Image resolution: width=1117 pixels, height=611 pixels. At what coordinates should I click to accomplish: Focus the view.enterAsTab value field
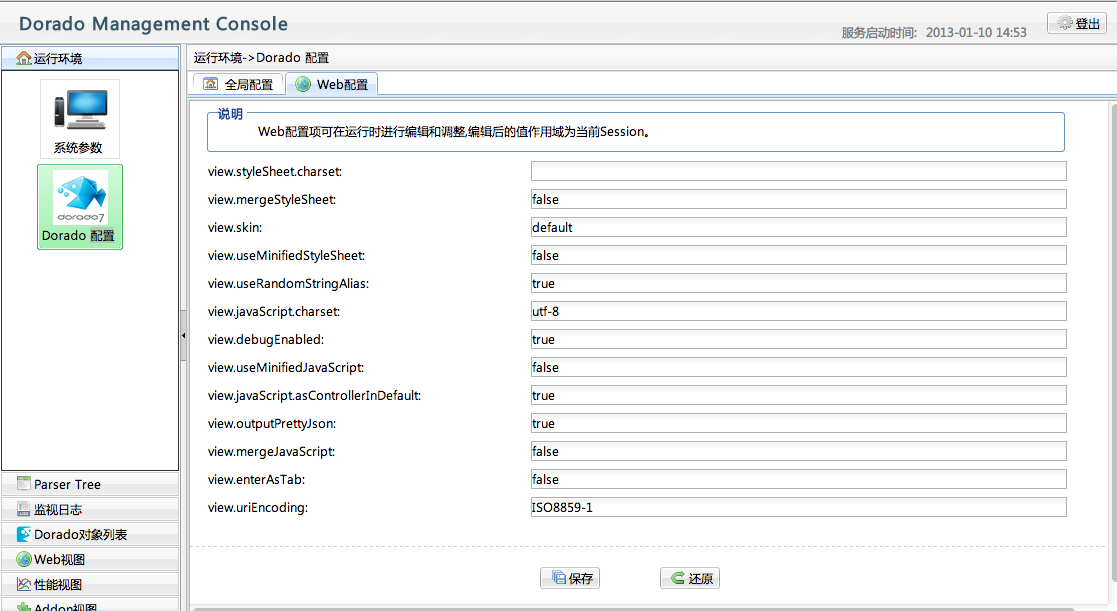tap(798, 479)
